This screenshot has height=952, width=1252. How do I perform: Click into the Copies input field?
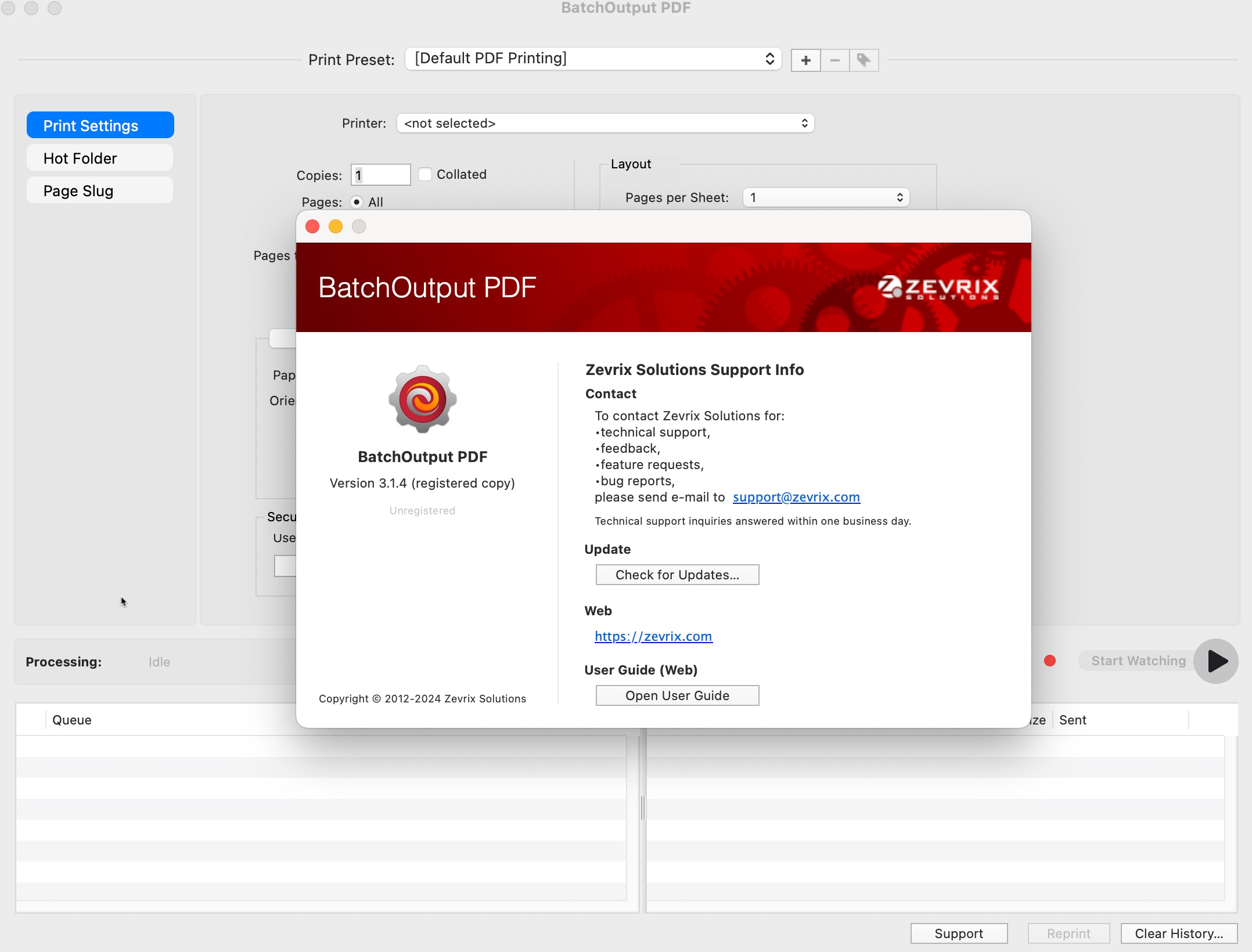[380, 175]
